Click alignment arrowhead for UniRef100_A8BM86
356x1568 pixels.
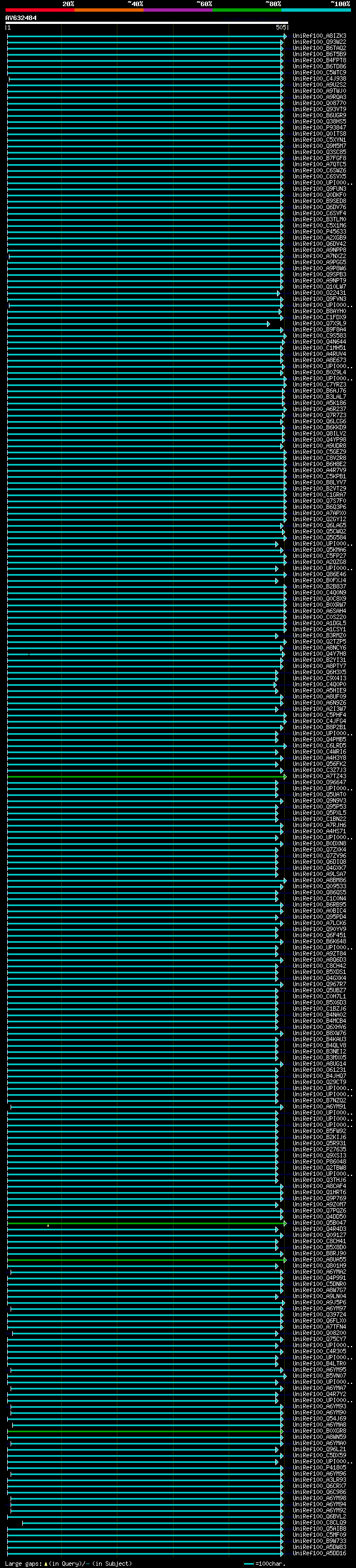[x=285, y=881]
